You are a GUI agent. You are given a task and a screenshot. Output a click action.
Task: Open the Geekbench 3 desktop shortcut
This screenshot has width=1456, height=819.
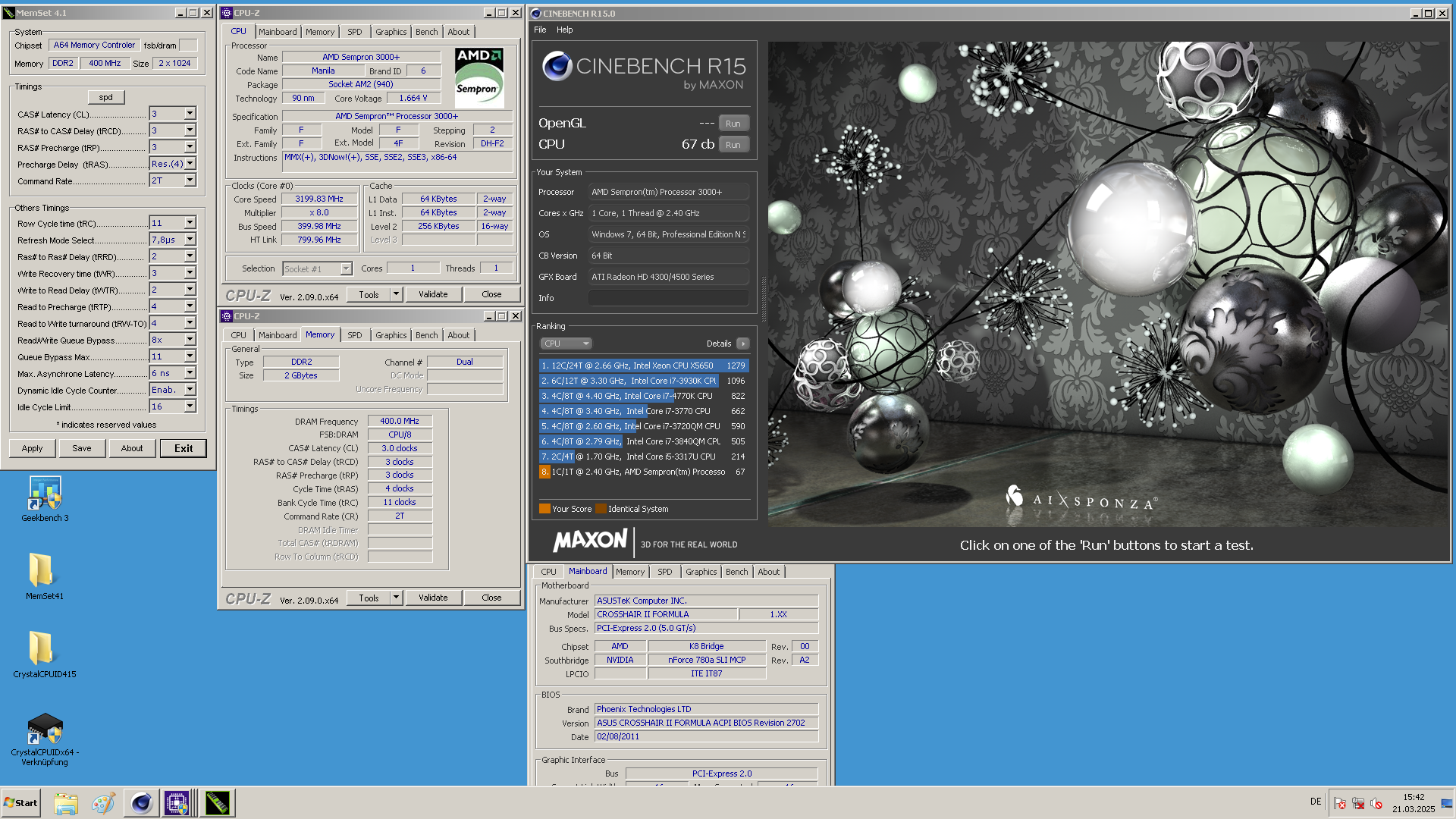click(45, 499)
